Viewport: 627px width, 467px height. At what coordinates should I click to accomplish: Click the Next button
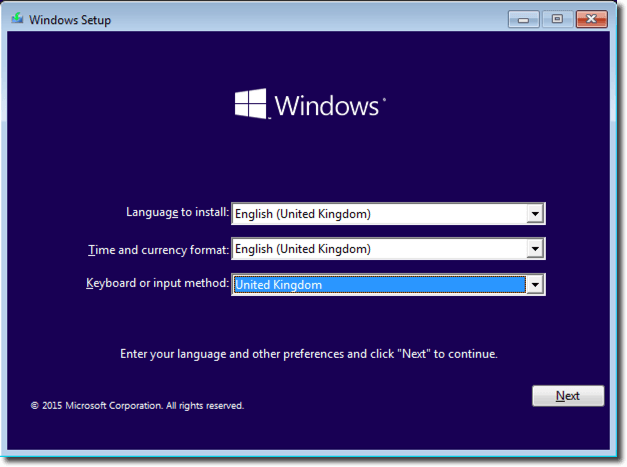(x=568, y=396)
